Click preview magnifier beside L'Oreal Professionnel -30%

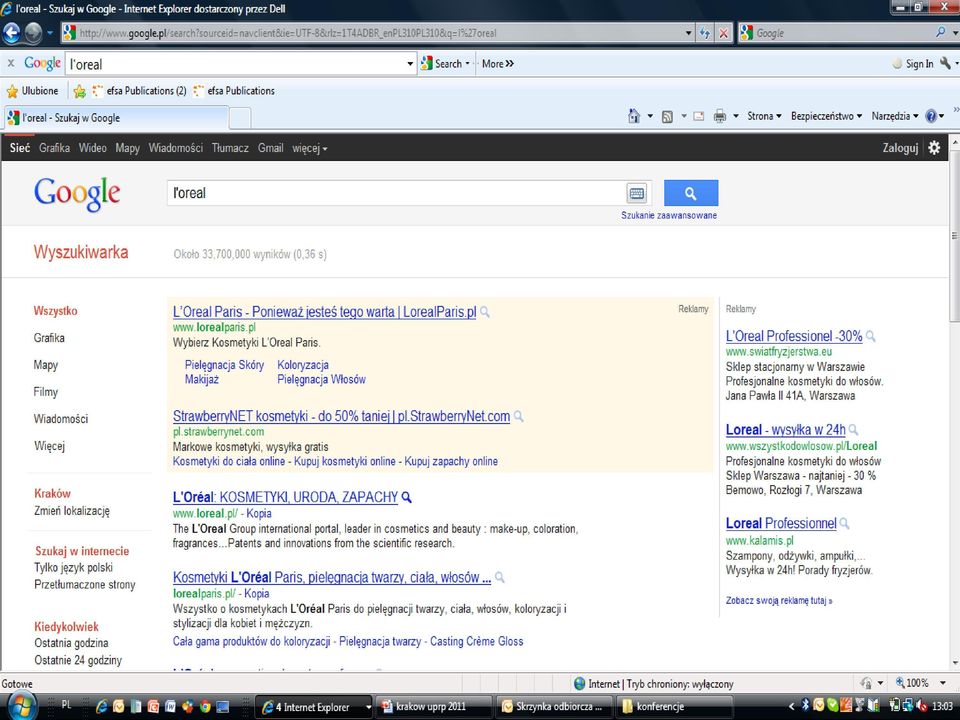coord(870,336)
